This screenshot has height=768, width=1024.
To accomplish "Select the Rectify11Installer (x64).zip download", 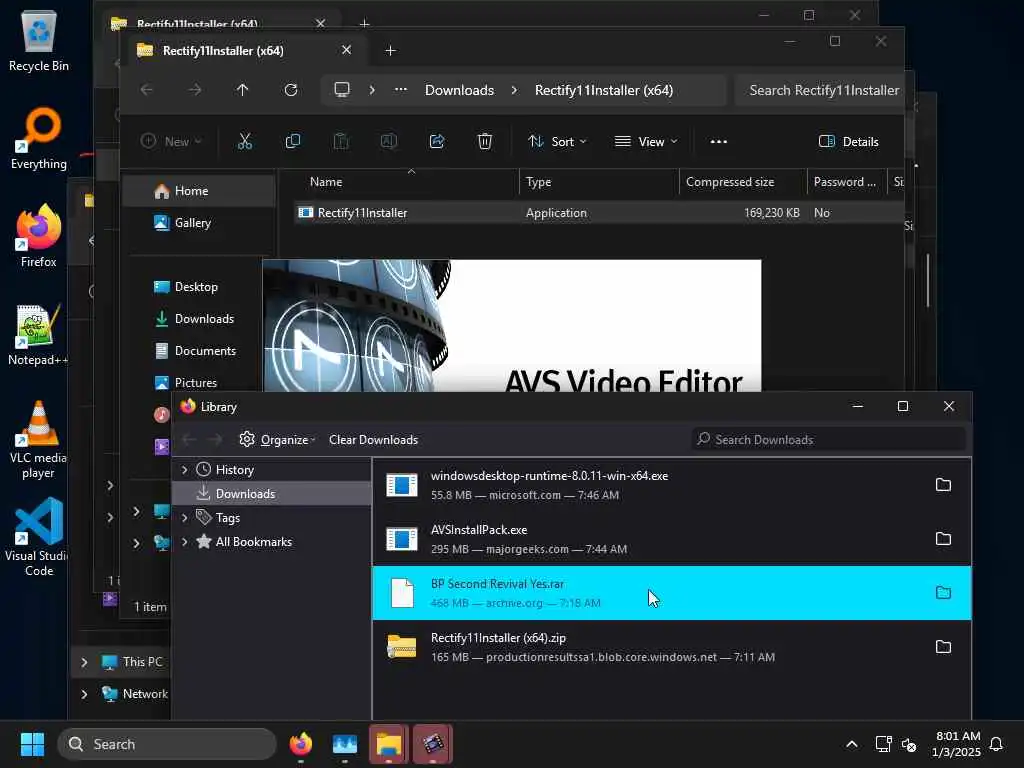I will coord(671,647).
